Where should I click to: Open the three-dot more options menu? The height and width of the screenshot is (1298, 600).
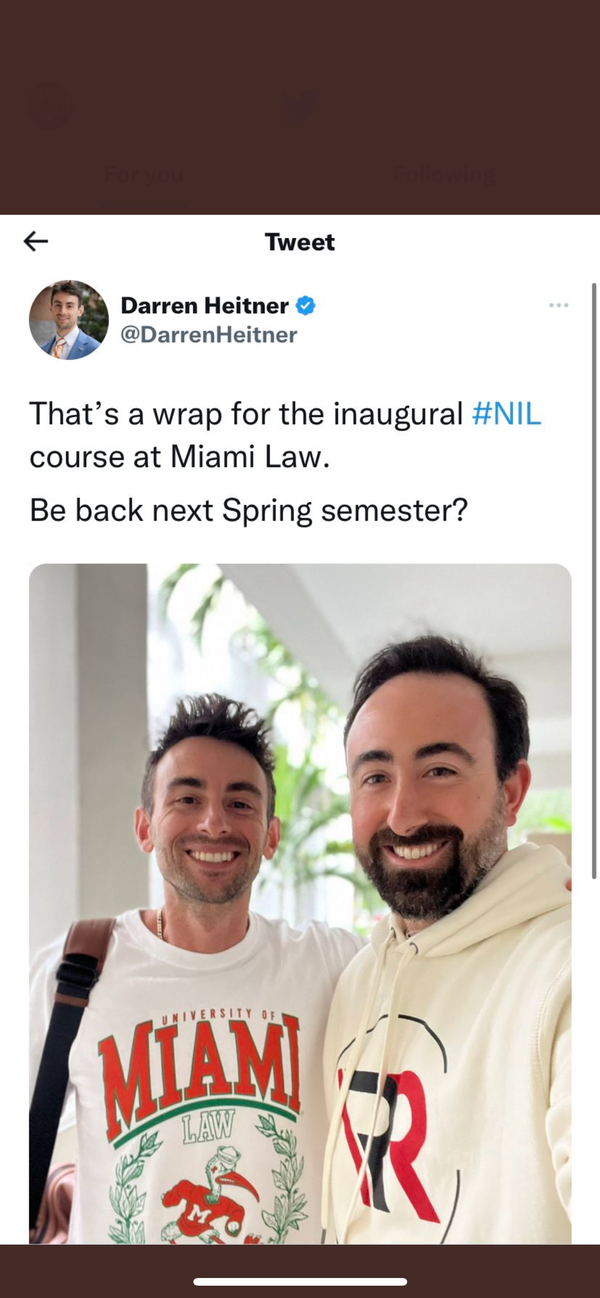point(559,304)
